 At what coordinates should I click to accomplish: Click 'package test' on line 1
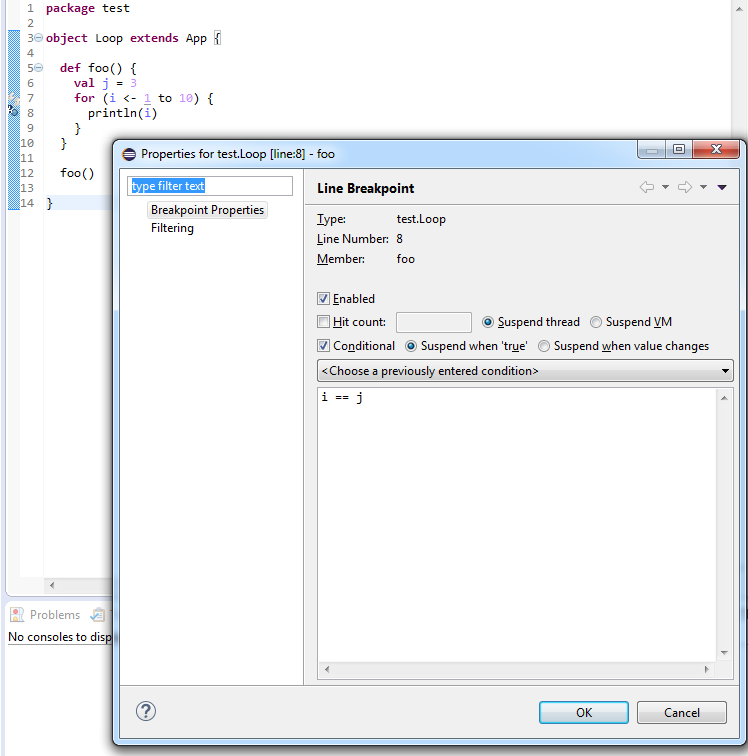tap(88, 8)
